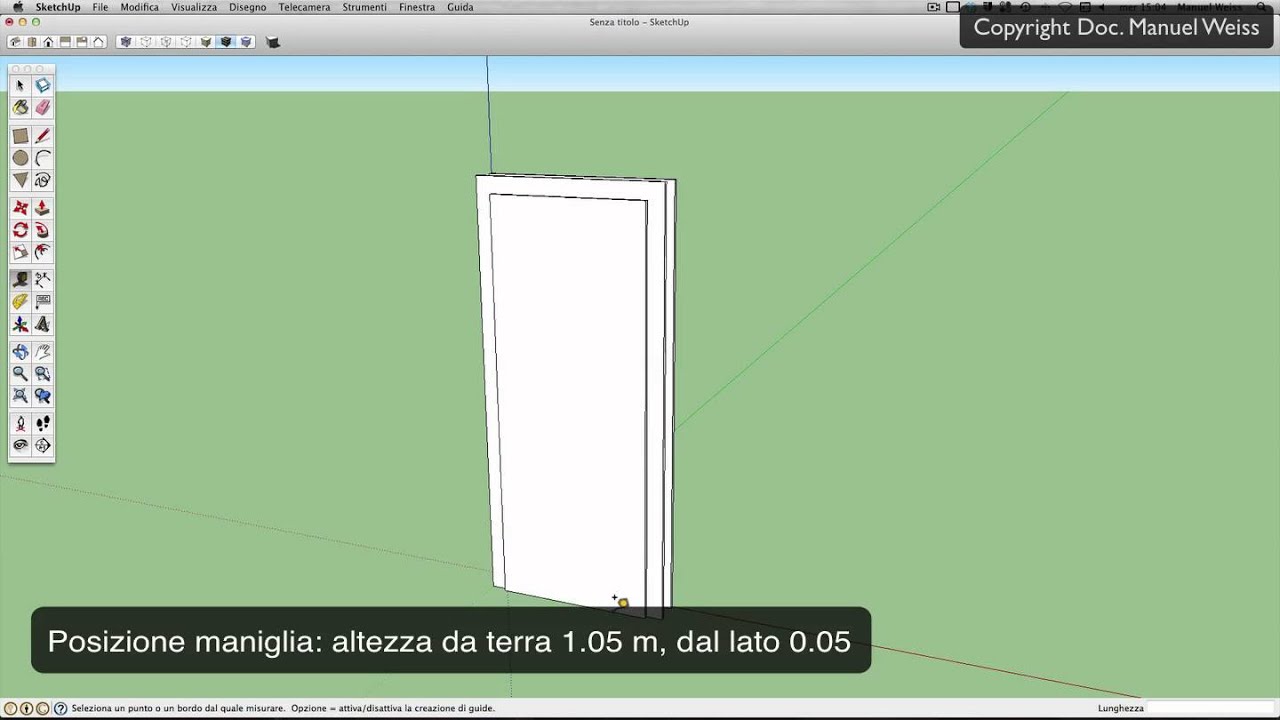Switch to Right standard view

coord(65,42)
